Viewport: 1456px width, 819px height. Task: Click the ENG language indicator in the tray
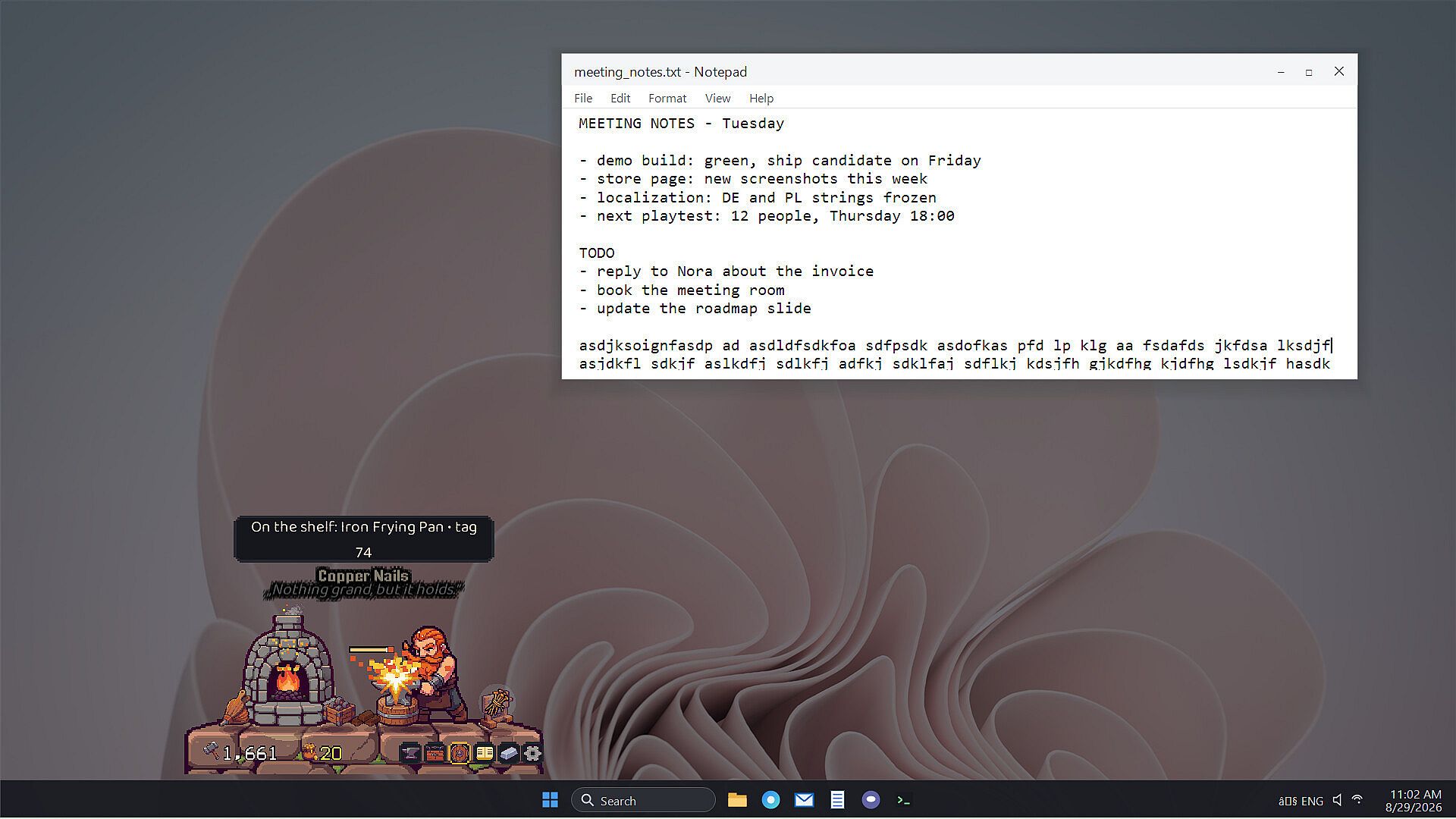[x=1312, y=801]
